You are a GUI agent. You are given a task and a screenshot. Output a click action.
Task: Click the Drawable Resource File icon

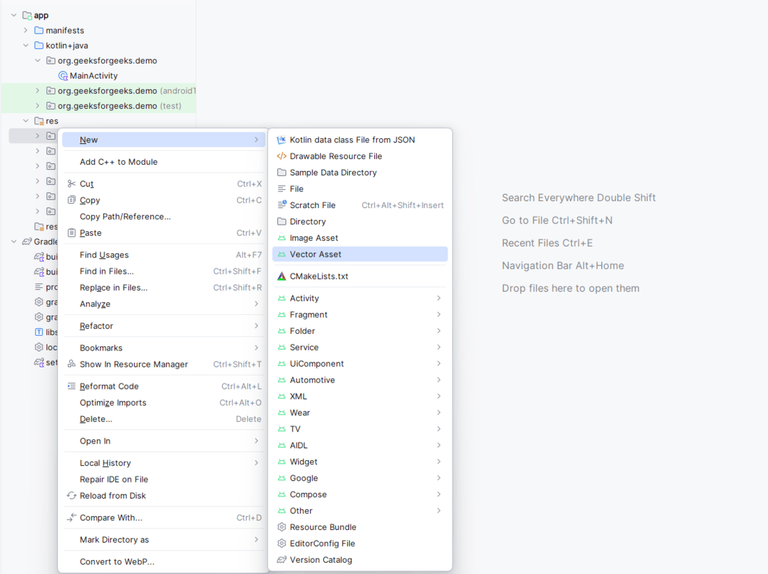(x=281, y=156)
